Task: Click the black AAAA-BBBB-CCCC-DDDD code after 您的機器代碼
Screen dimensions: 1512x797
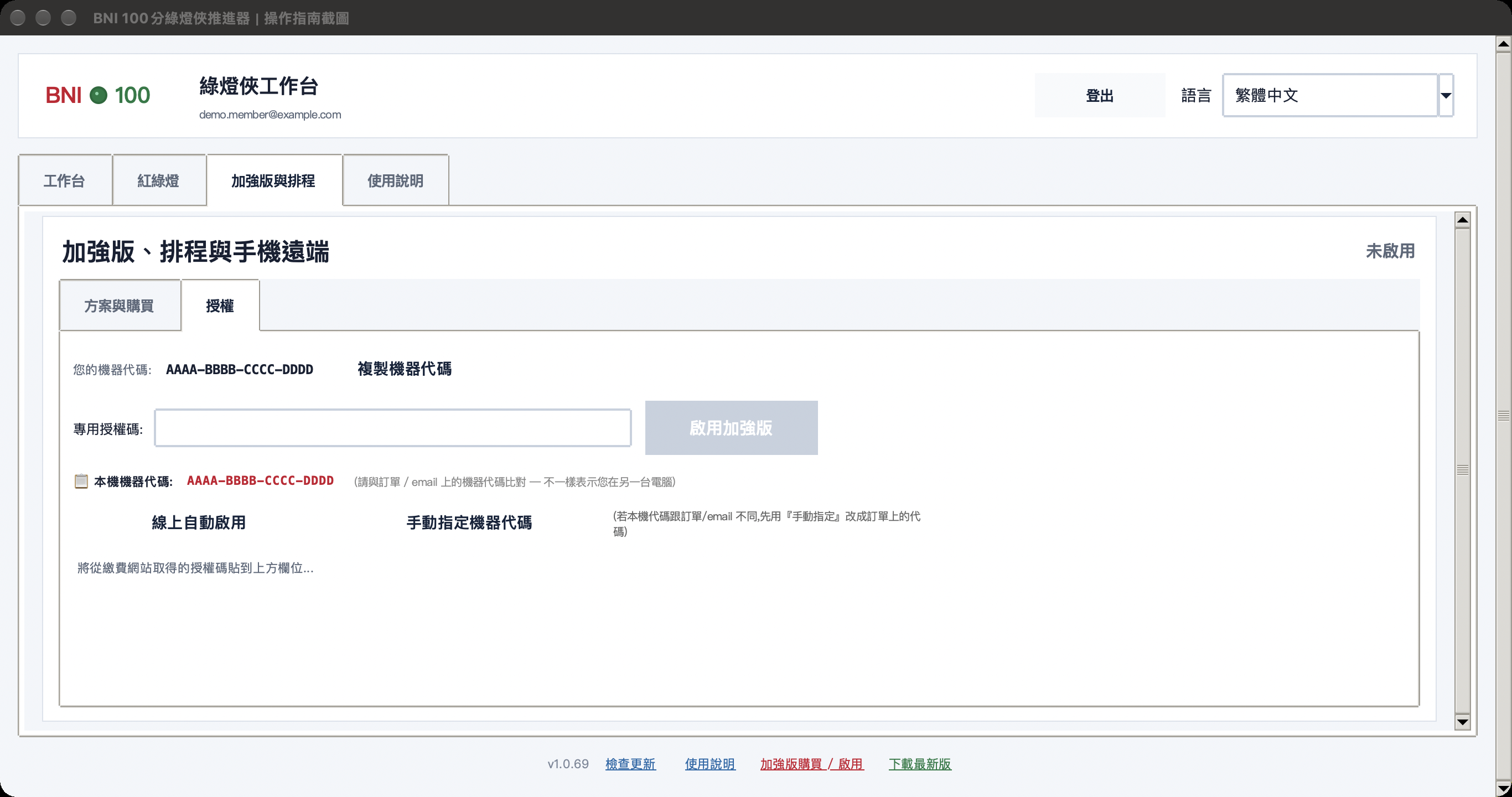Action: [x=240, y=369]
